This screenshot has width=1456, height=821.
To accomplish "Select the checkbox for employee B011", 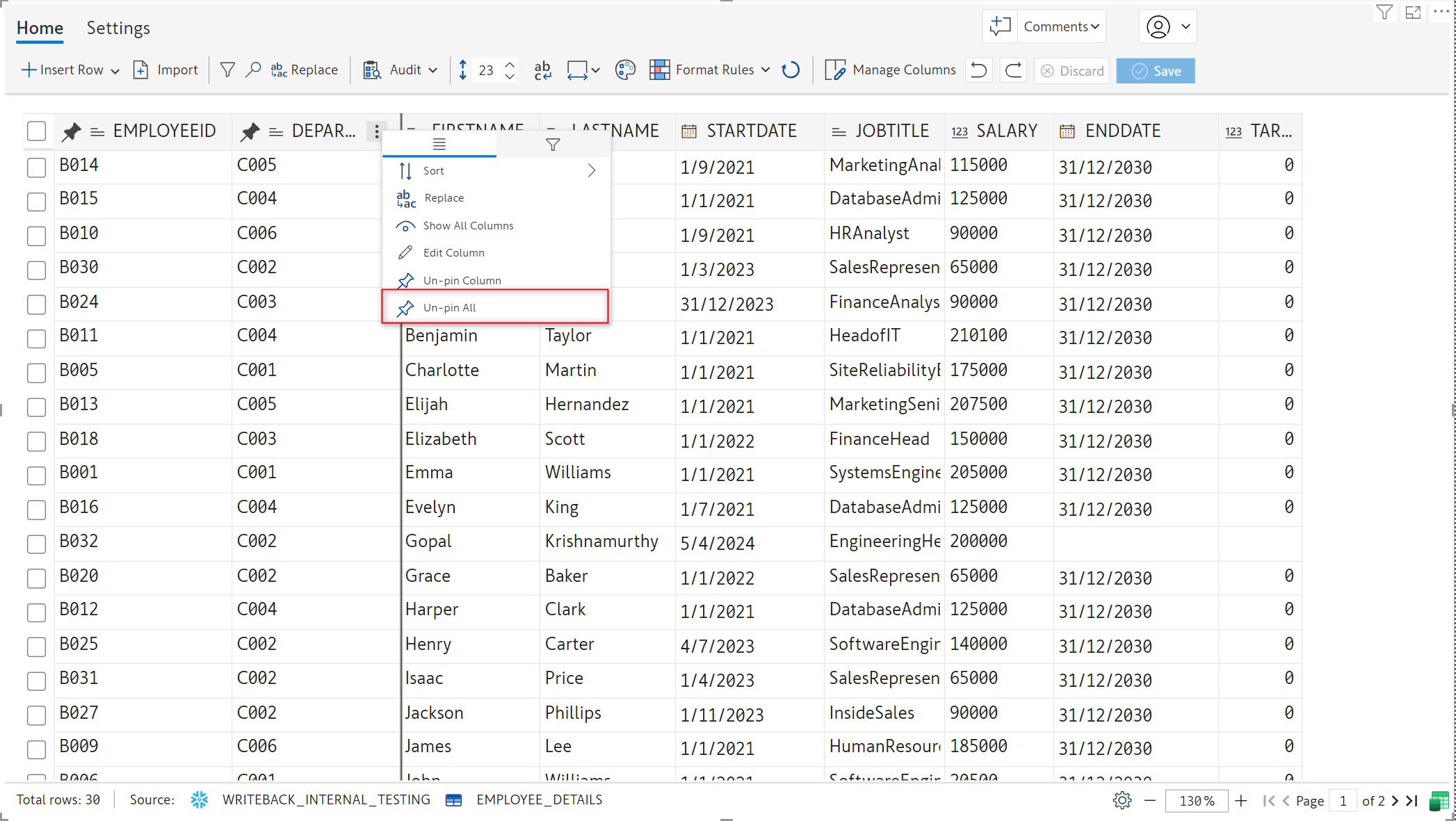I will point(36,338).
